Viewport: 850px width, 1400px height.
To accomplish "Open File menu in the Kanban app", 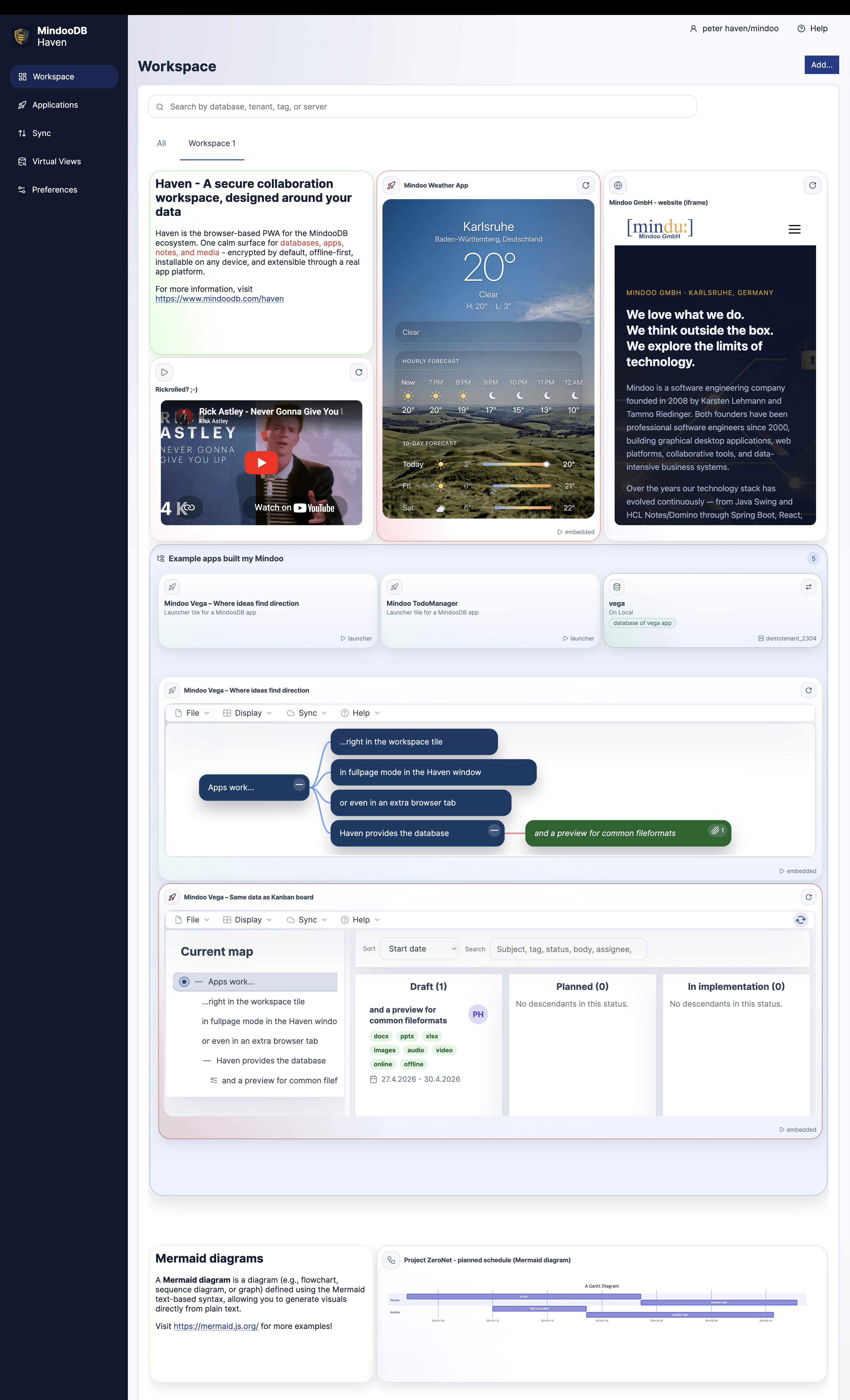I will [193, 920].
